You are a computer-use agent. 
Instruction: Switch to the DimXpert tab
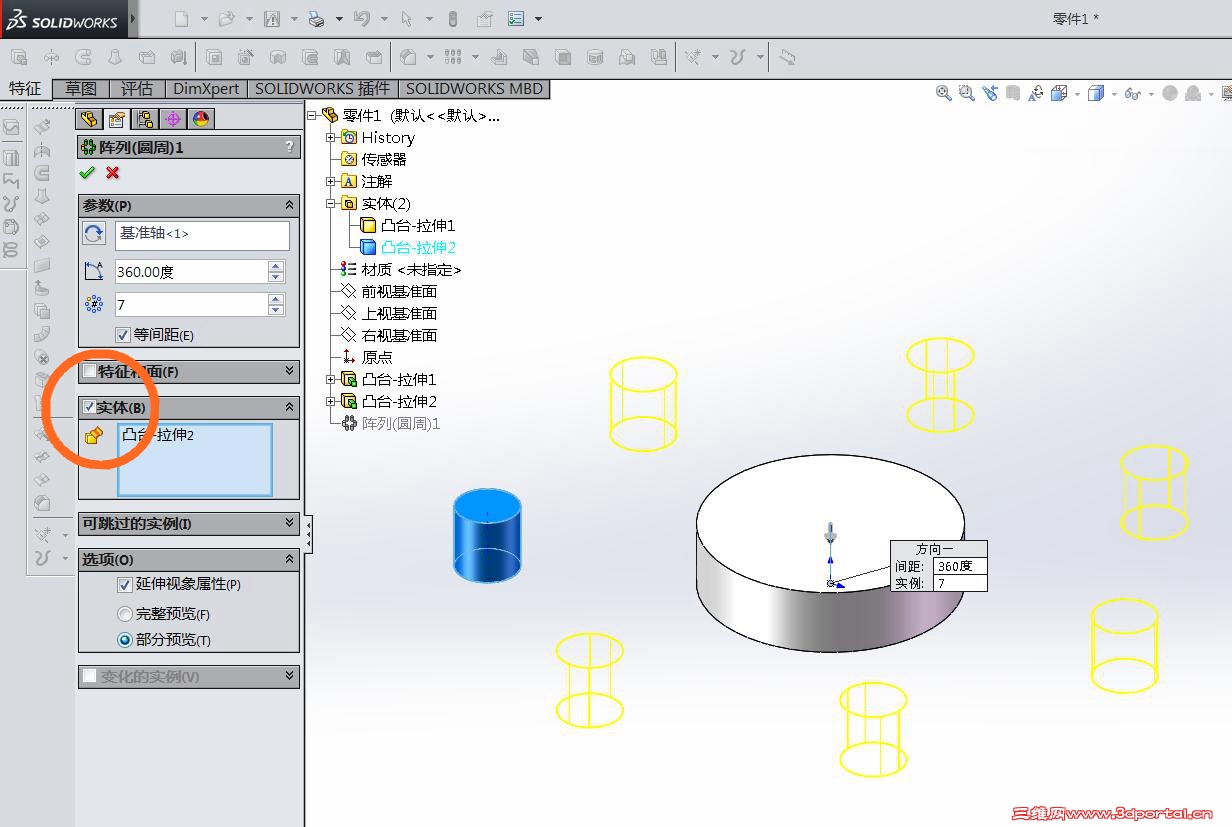pyautogui.click(x=206, y=88)
